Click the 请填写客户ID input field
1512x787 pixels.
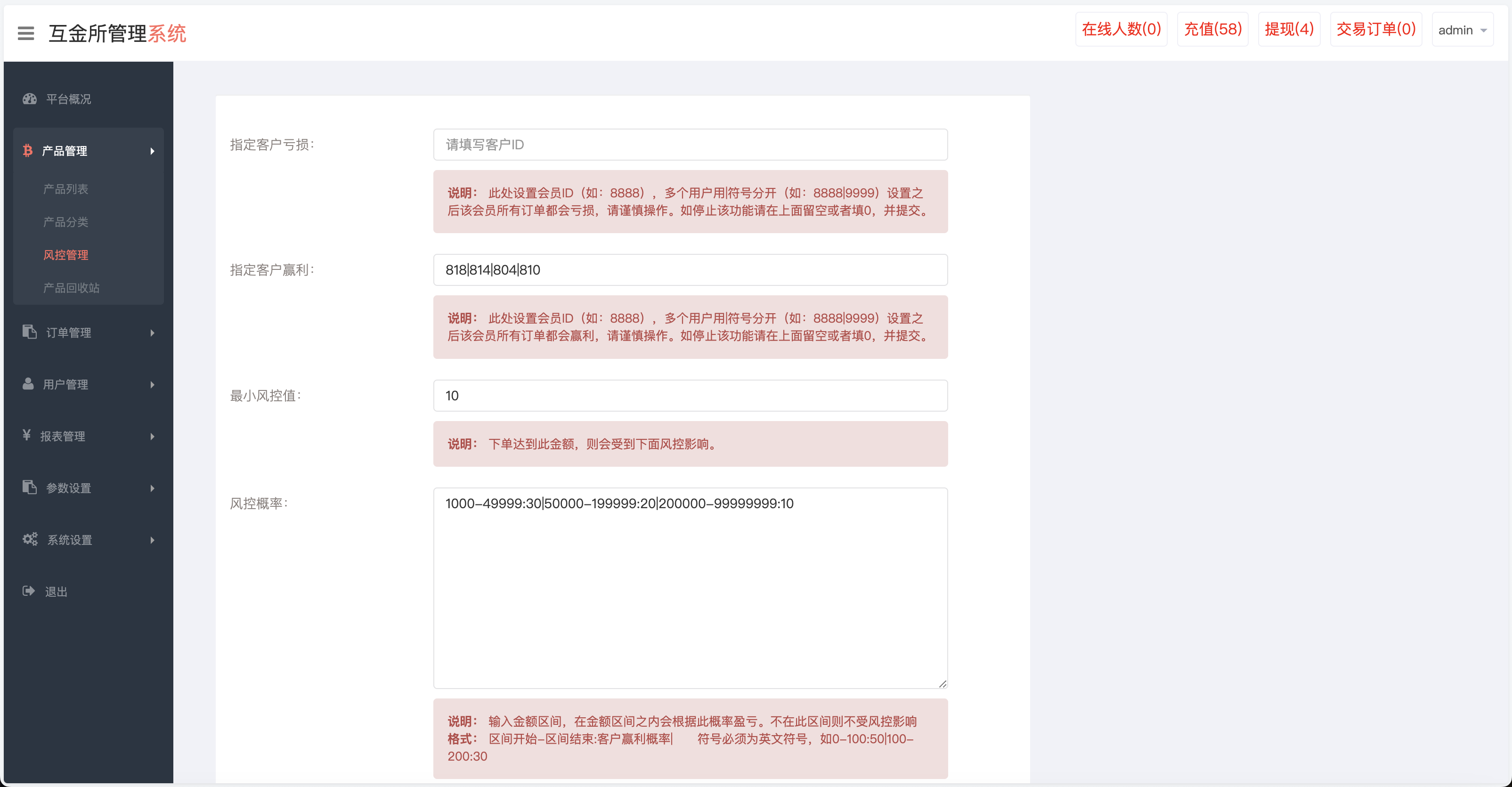(690, 145)
